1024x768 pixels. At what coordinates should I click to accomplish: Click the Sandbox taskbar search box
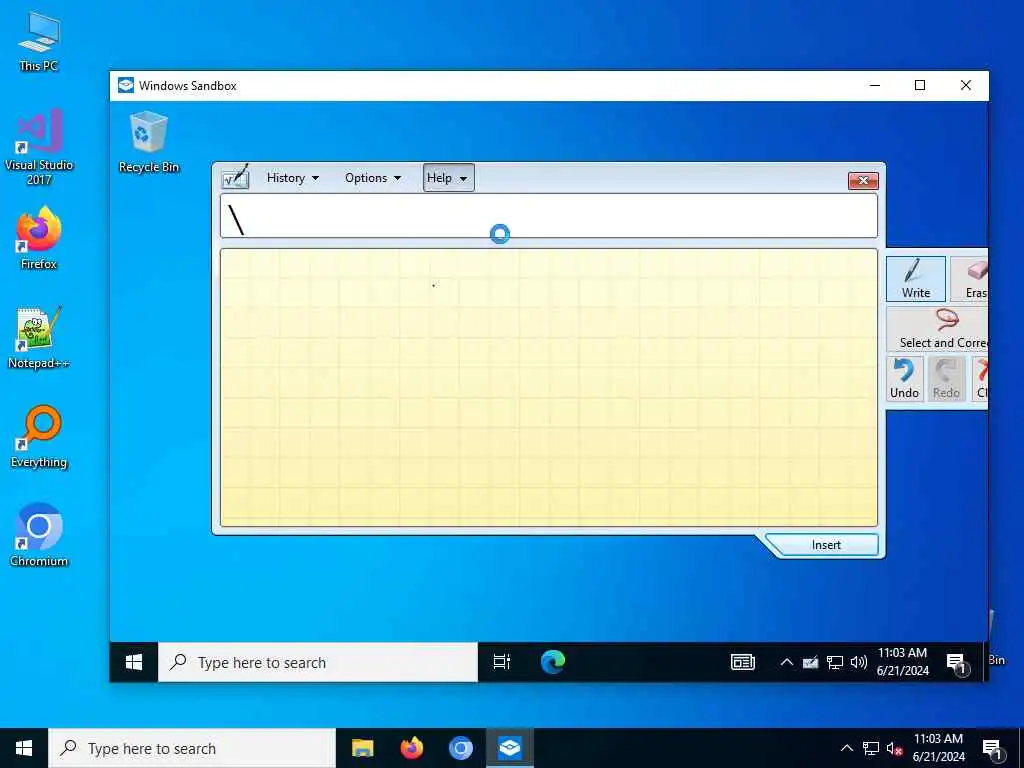(318, 662)
